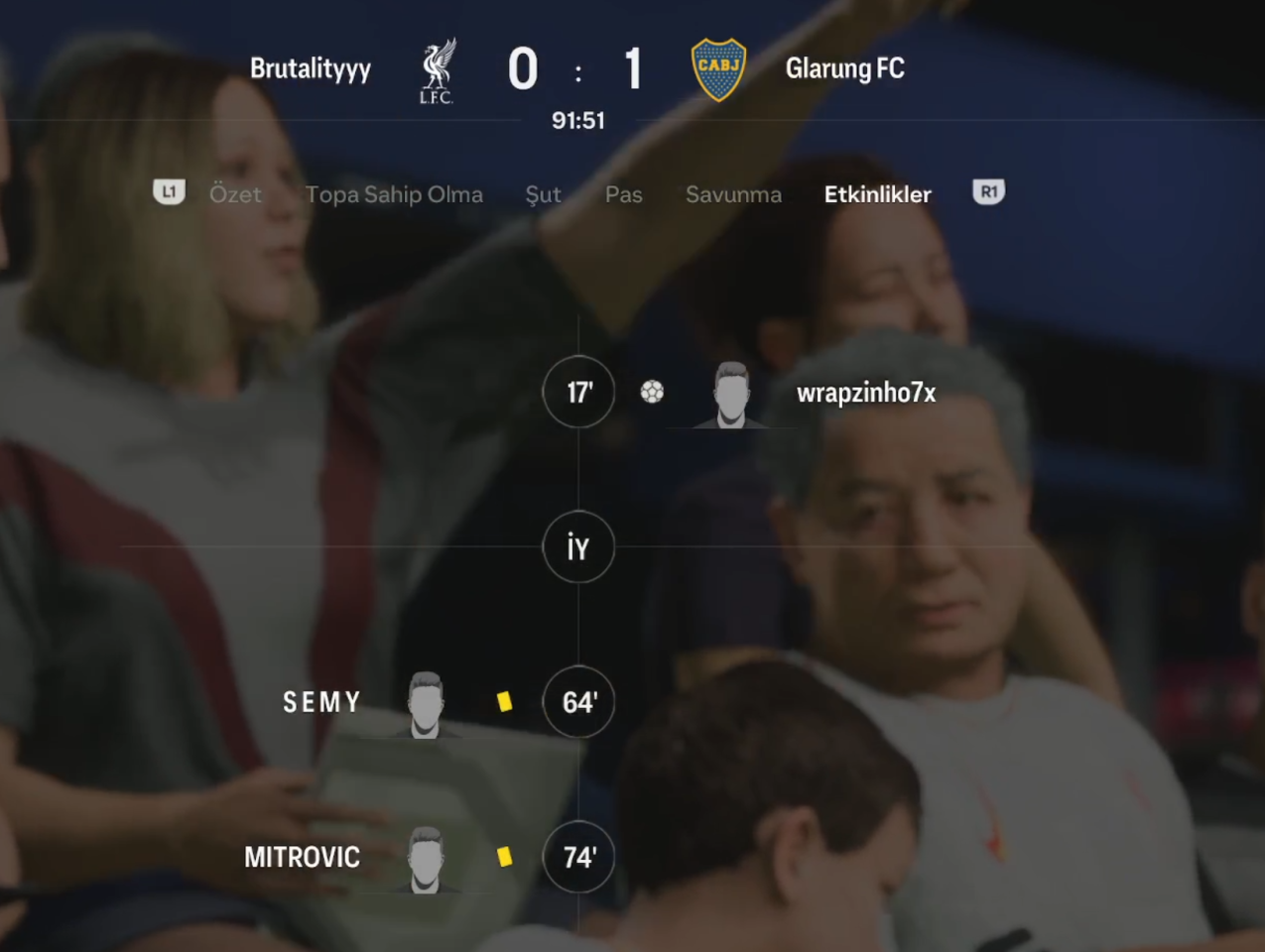The width and height of the screenshot is (1265, 952).
Task: Click the Liverpool LFC club crest
Action: click(437, 70)
